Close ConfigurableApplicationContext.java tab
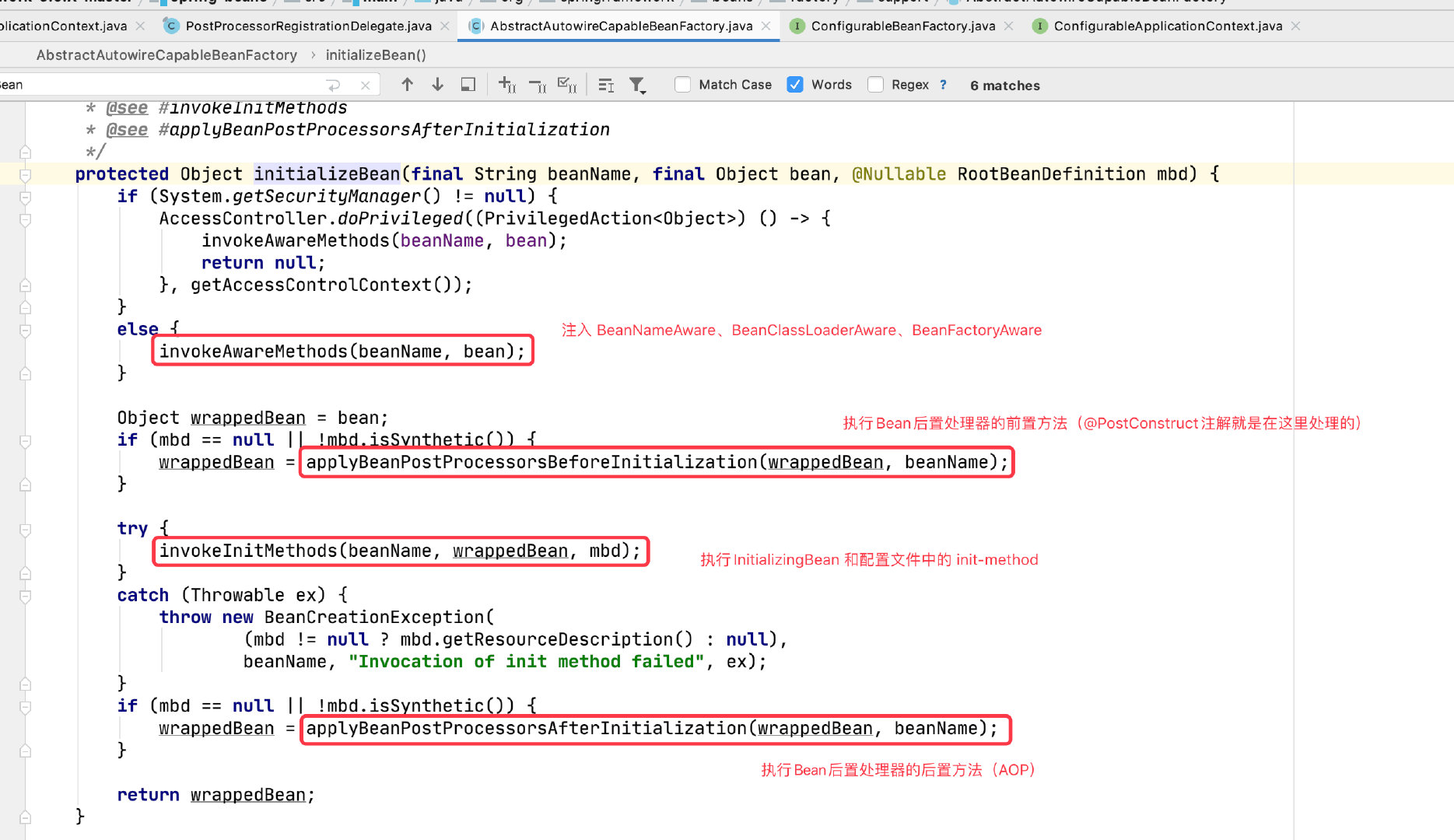The width and height of the screenshot is (1454, 840). 1295,26
